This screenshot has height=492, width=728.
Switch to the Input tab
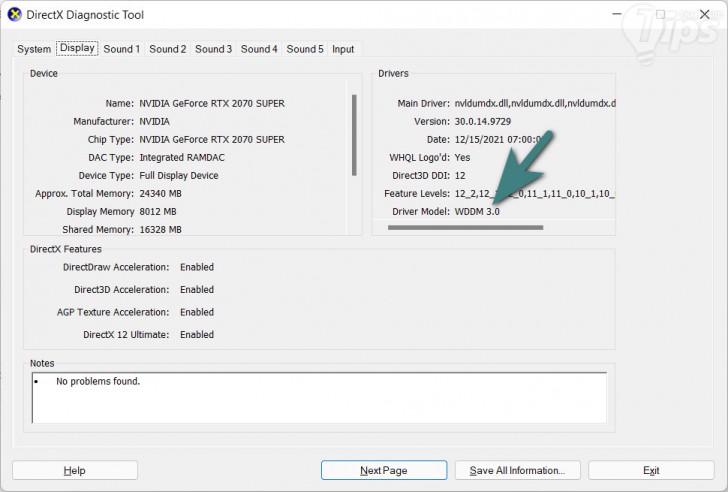[x=343, y=49]
